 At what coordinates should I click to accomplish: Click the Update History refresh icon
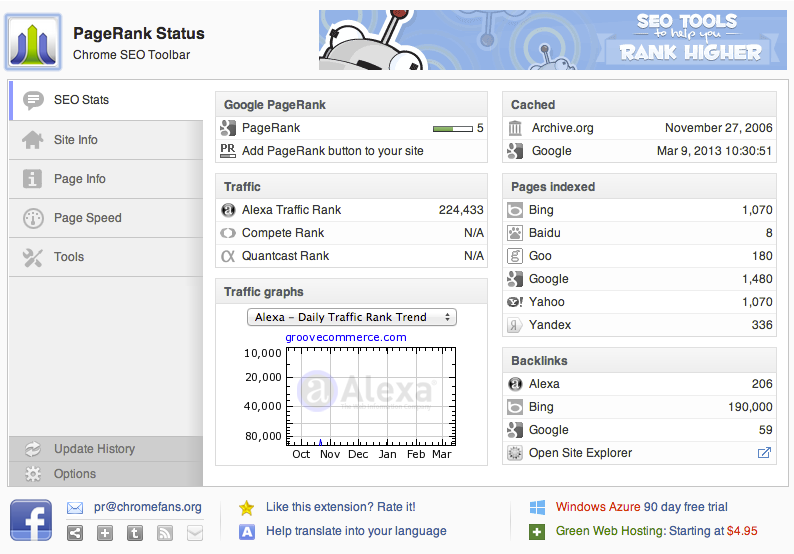32,449
